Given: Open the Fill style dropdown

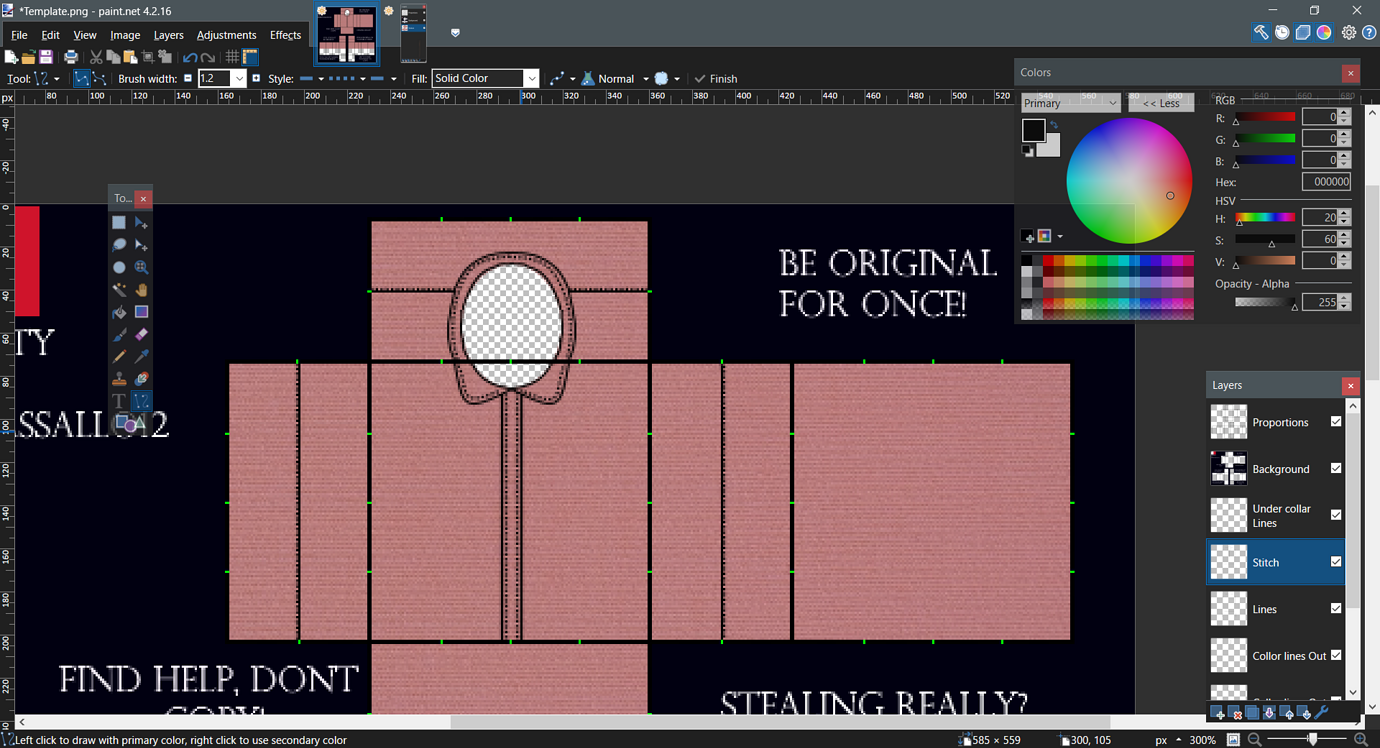Looking at the screenshot, I should point(531,78).
